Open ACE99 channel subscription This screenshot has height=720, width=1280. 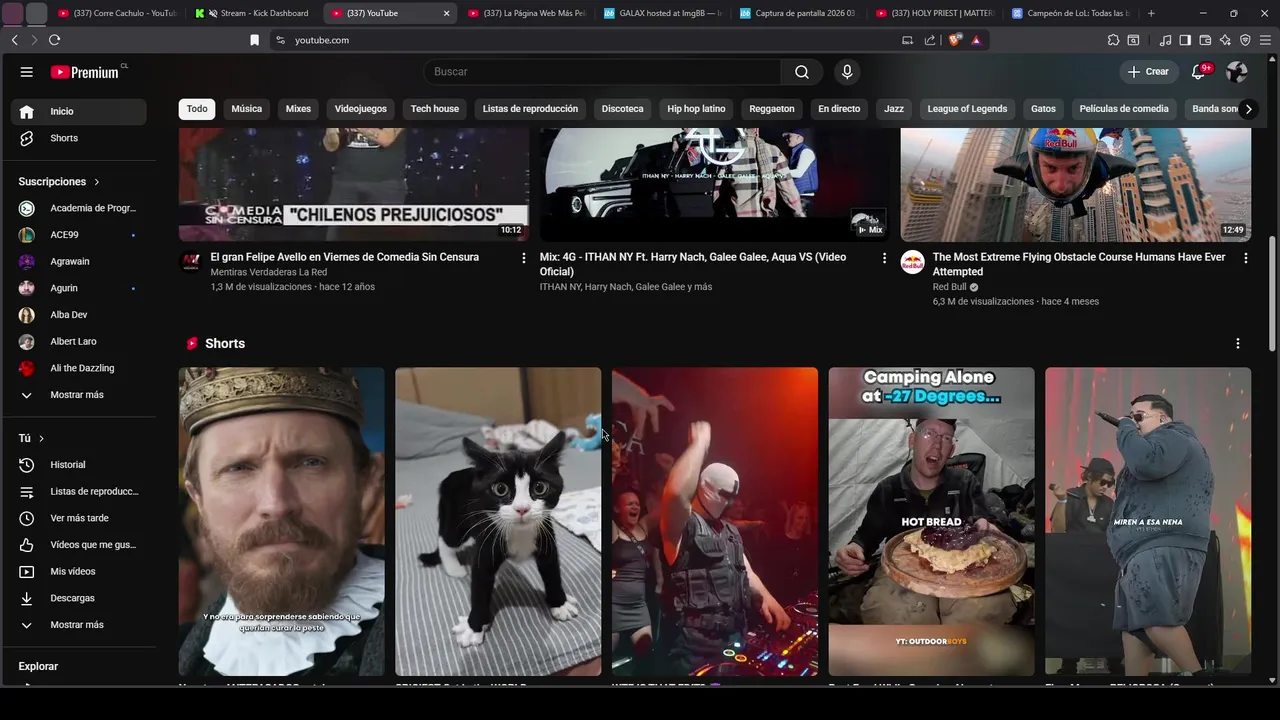tap(80, 235)
